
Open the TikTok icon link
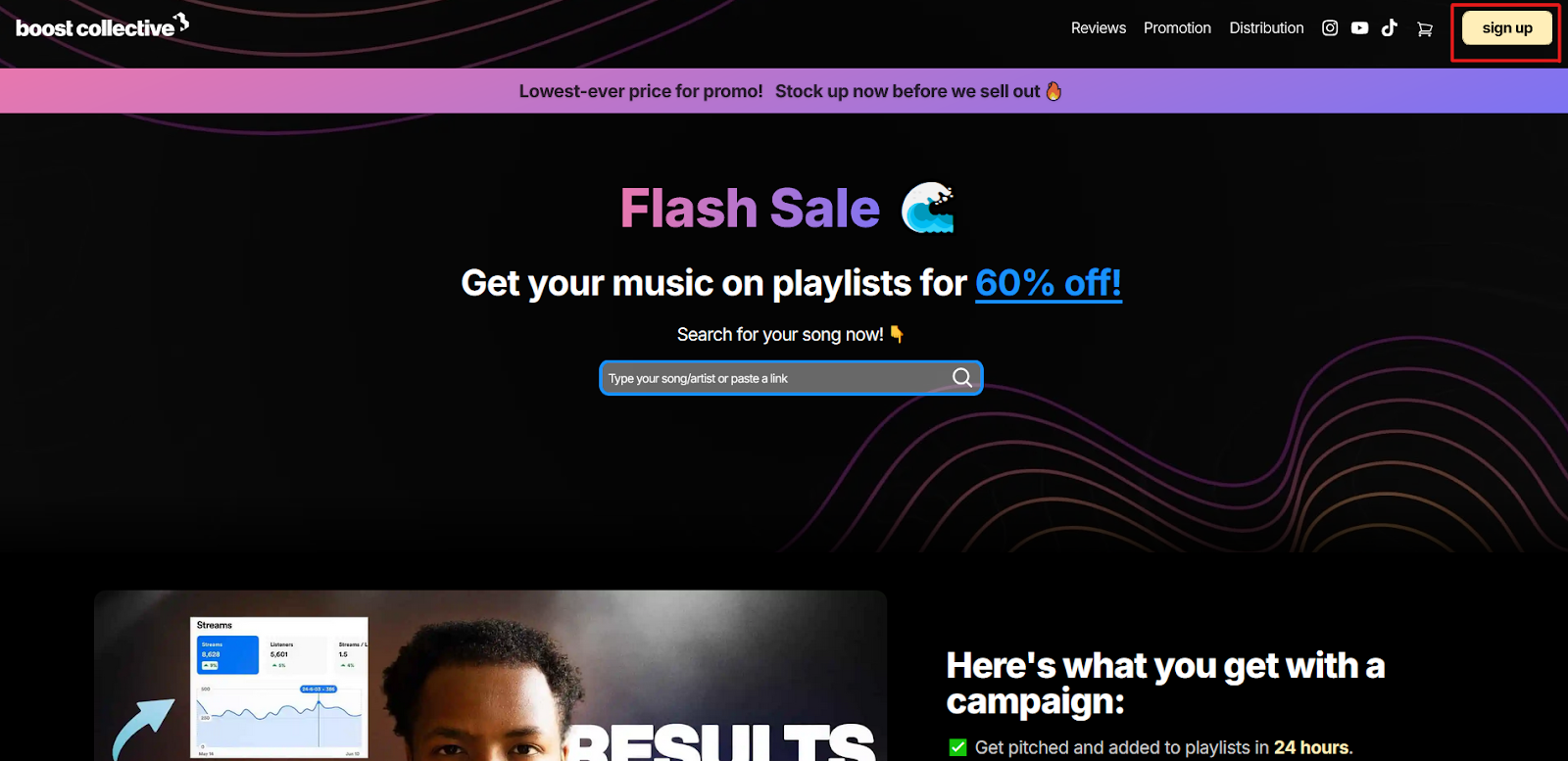point(1390,28)
